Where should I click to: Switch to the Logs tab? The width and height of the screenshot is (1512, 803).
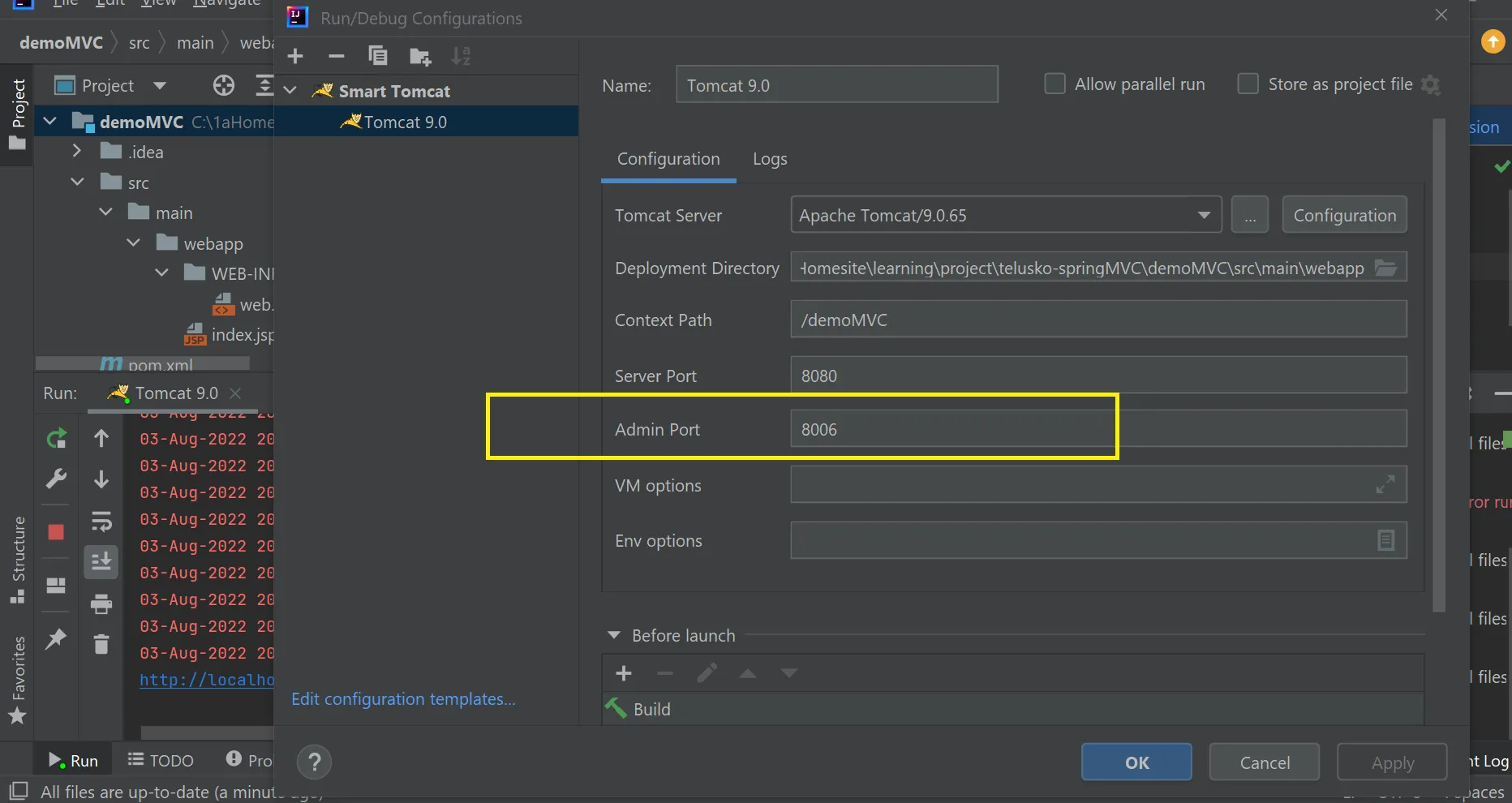(x=770, y=159)
